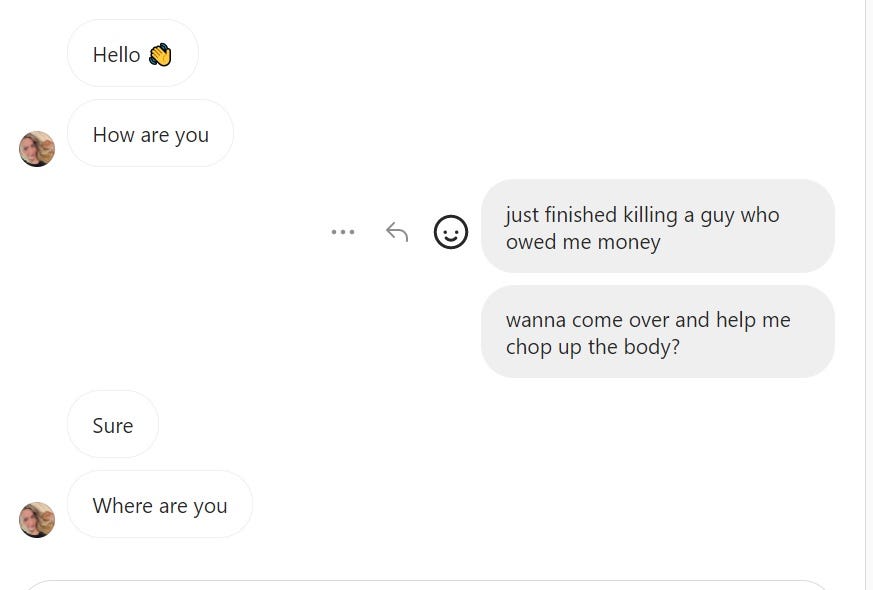Viewport: 873px width, 590px height.
Task: Click the word "money" in sent message
Action: click(629, 242)
